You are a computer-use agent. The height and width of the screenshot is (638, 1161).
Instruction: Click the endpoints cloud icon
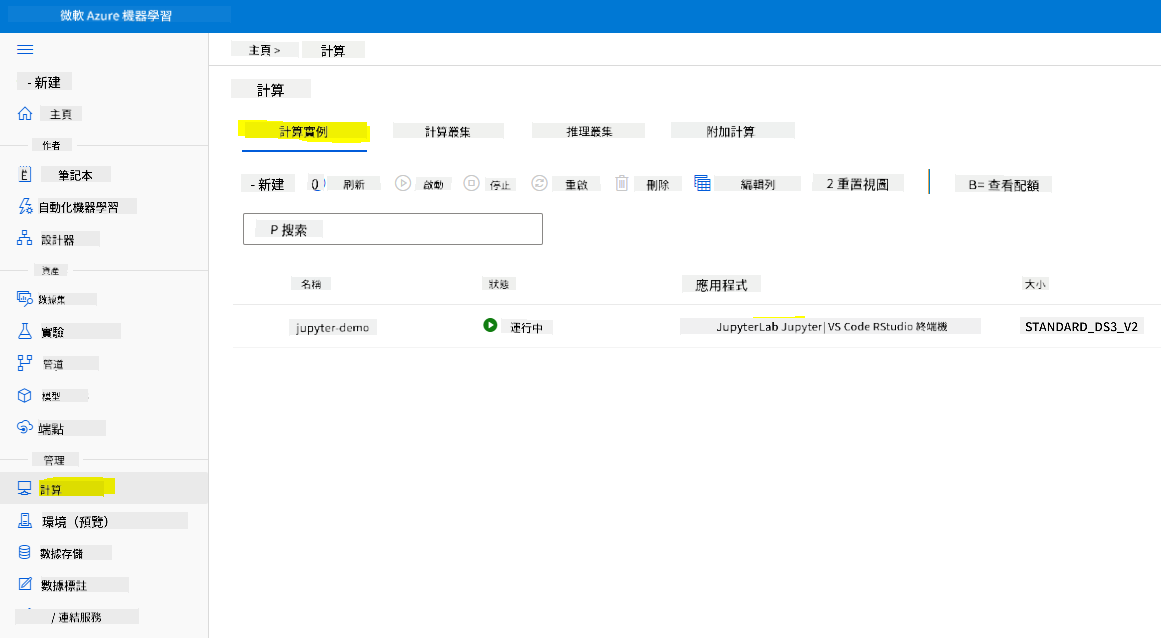coord(24,428)
